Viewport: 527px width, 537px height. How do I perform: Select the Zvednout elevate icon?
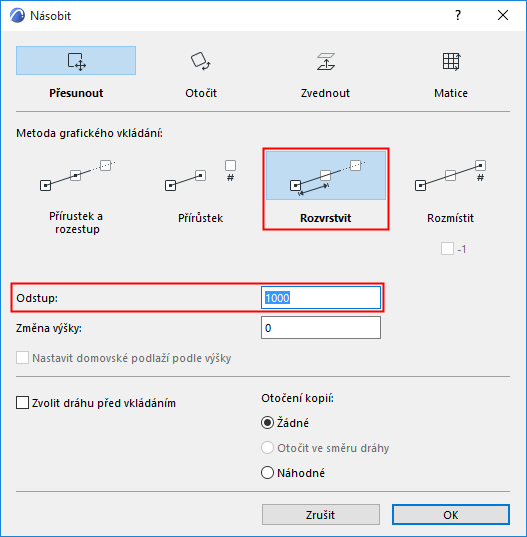(326, 61)
